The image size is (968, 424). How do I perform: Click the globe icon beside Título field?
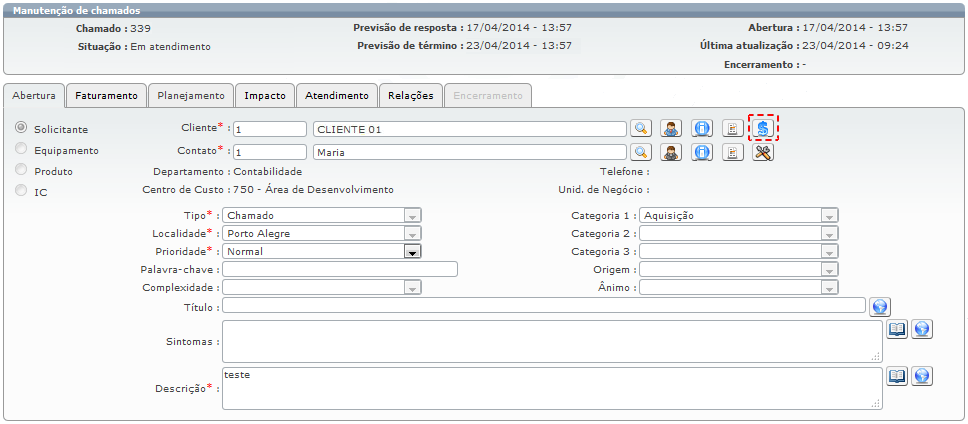tap(880, 306)
